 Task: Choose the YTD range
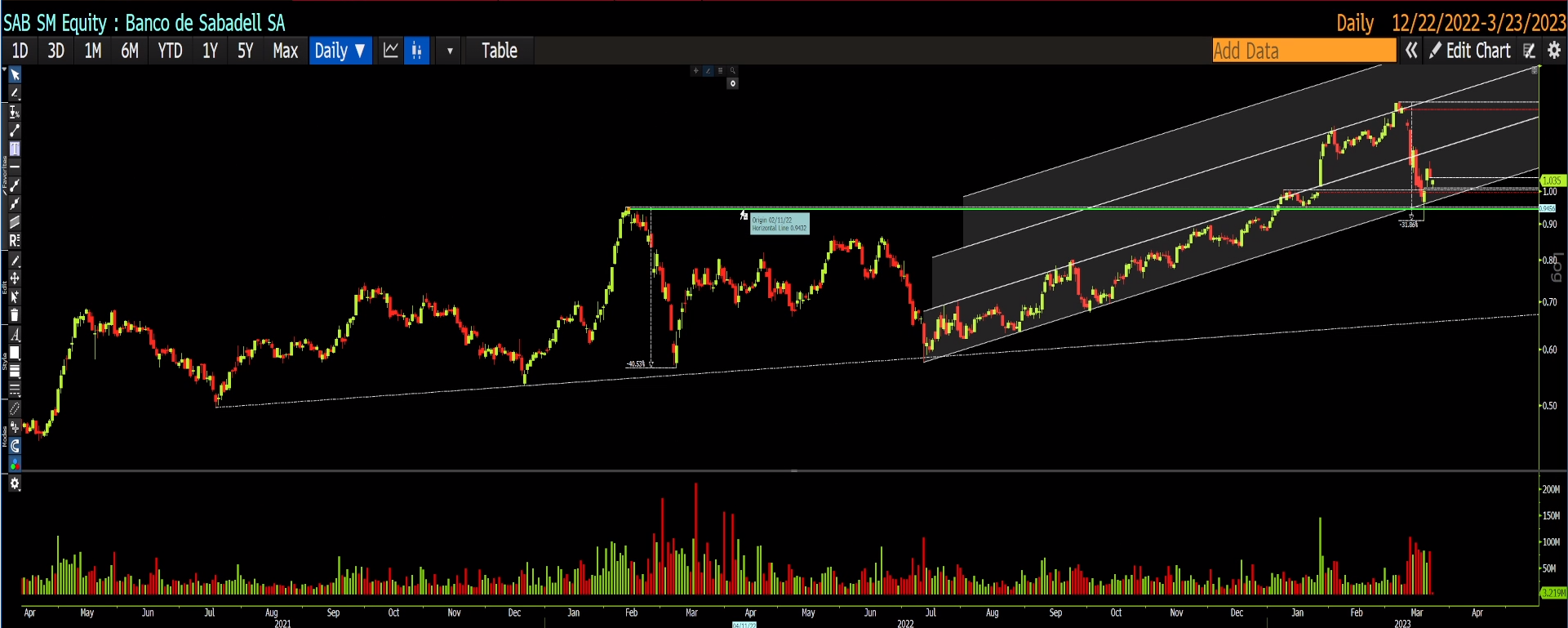pos(170,51)
